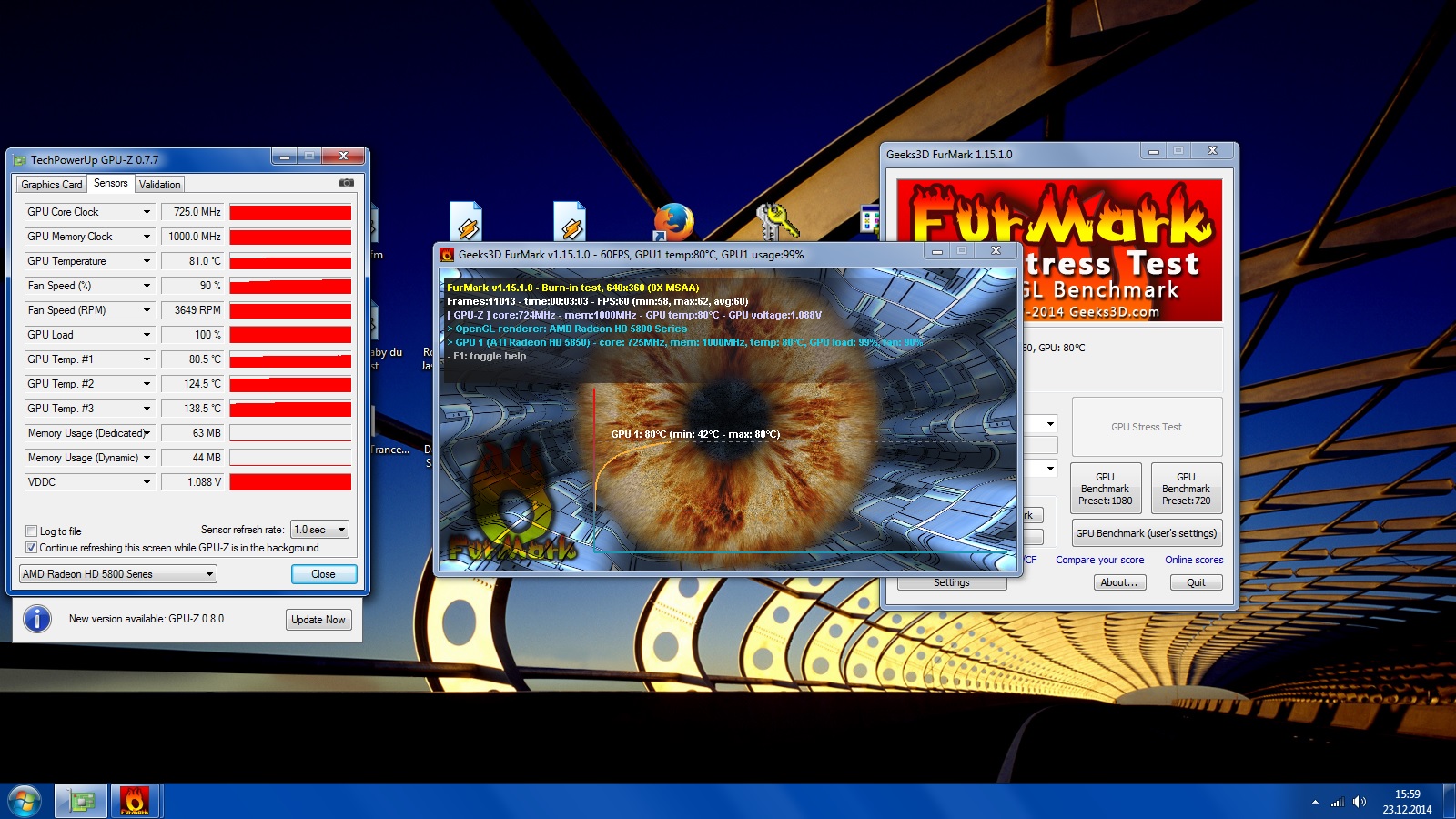Expand the GPU Temp. #3 sensor dropdown
1456x819 pixels.
click(x=147, y=409)
